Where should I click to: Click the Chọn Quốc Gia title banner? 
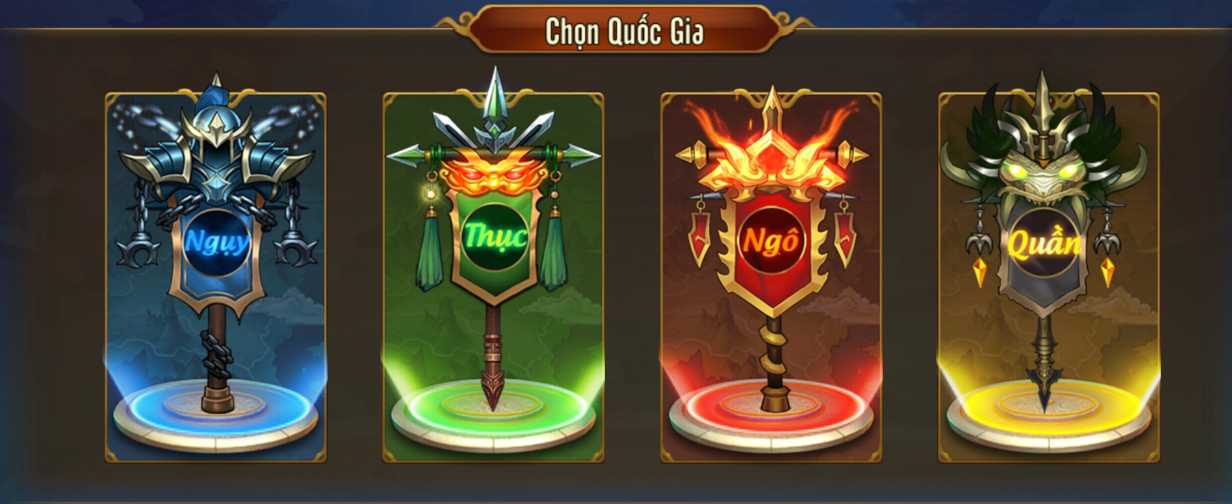(x=624, y=30)
